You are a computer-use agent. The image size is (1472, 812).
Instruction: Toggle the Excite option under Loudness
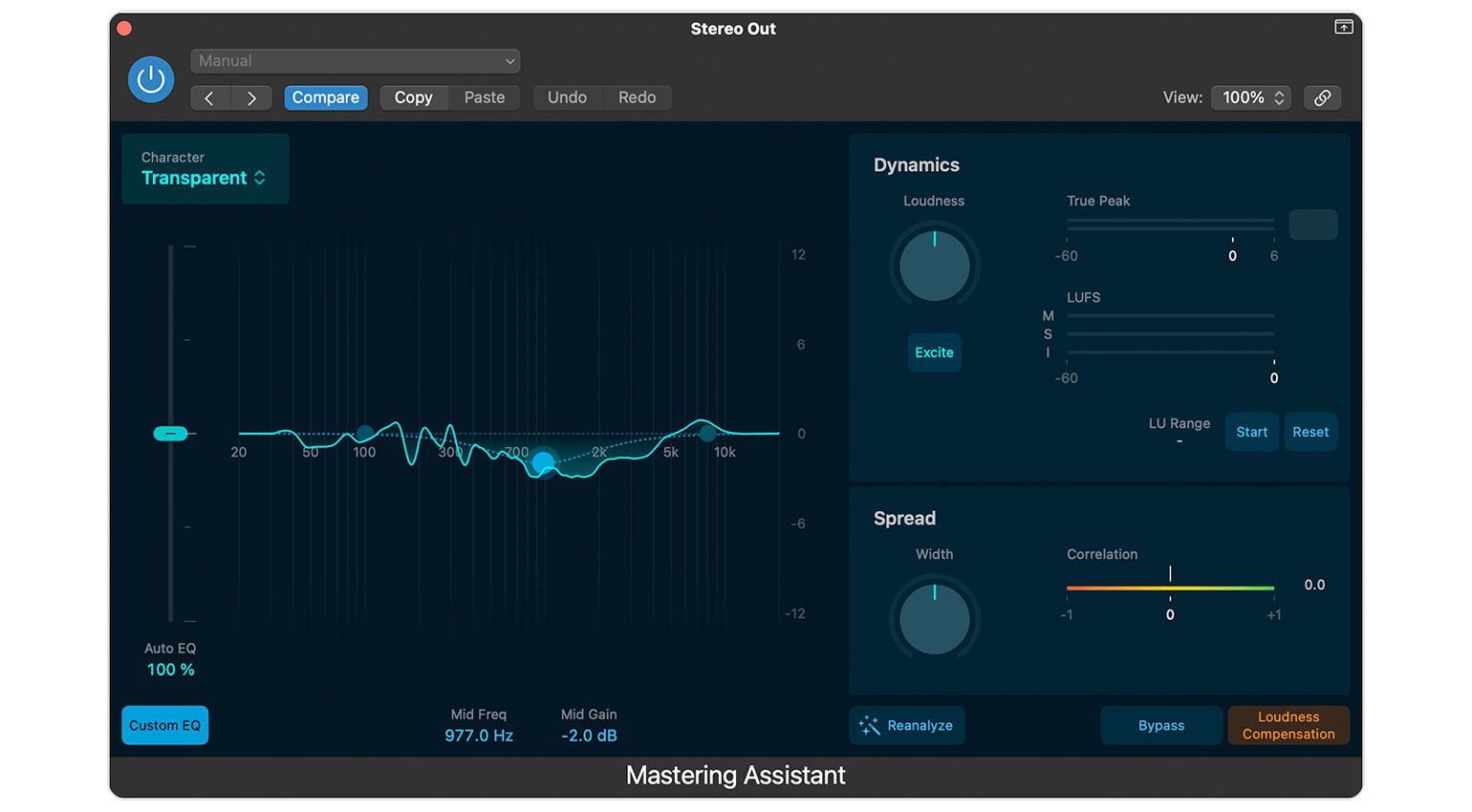click(x=934, y=352)
